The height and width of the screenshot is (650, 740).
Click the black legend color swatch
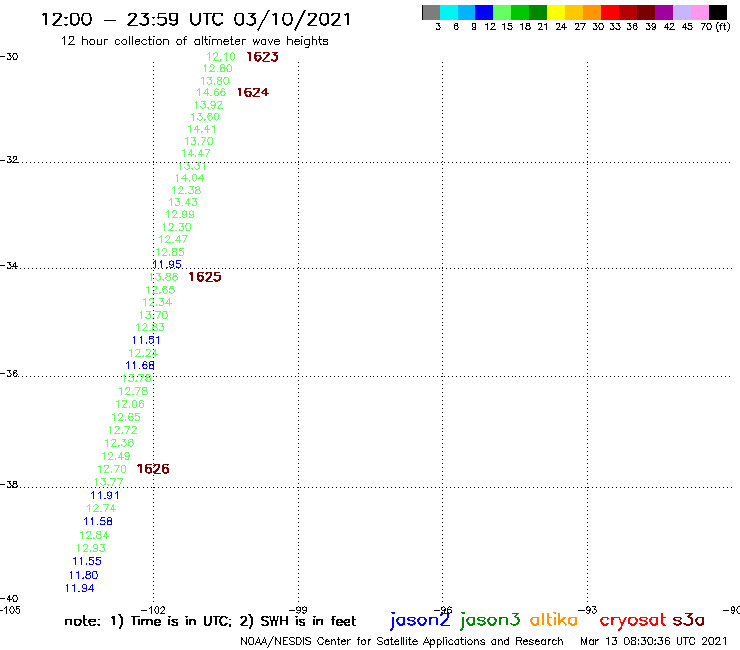[717, 12]
